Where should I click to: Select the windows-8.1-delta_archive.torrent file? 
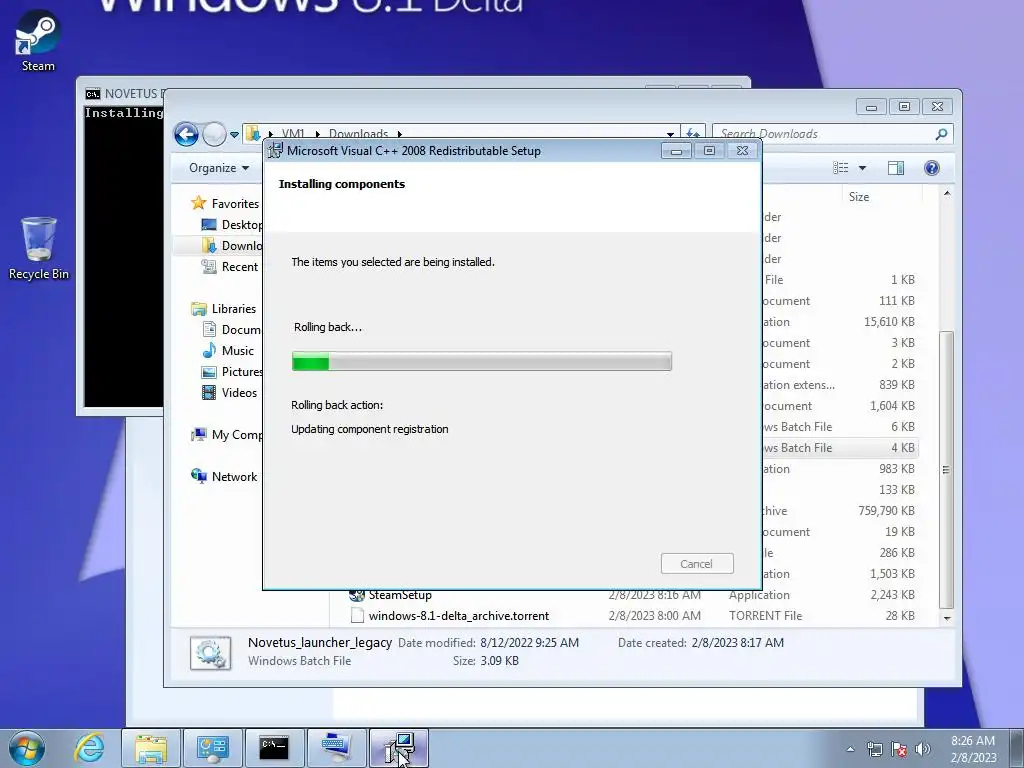tap(458, 616)
